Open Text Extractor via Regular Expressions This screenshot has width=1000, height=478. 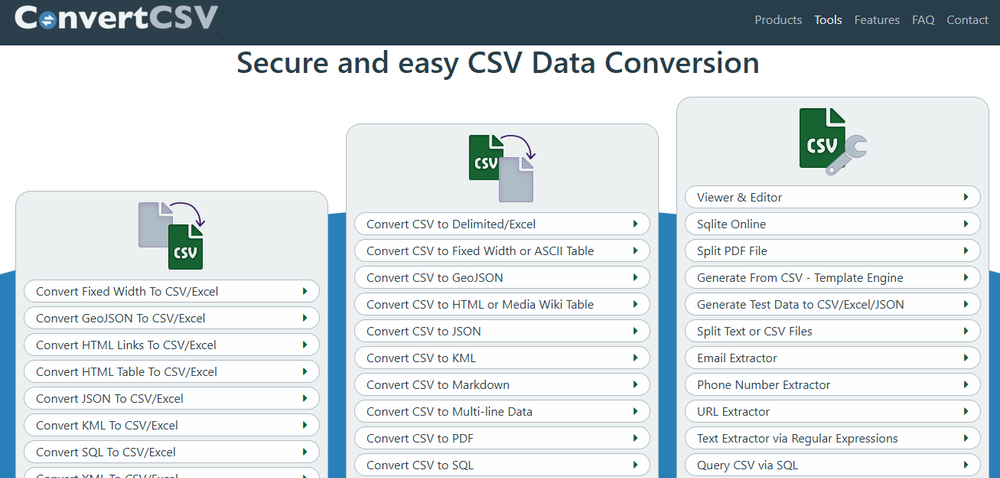[832, 438]
